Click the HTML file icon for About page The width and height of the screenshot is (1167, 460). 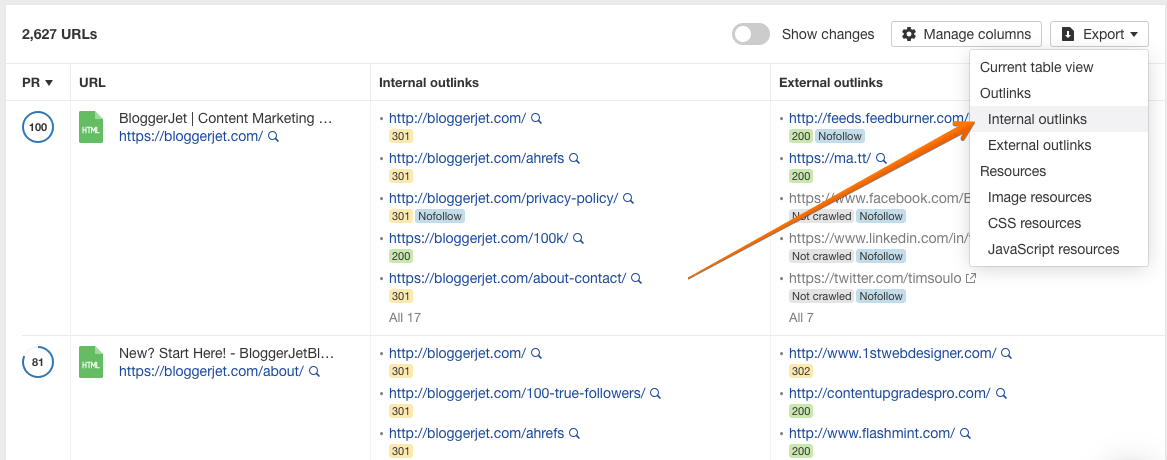91,362
